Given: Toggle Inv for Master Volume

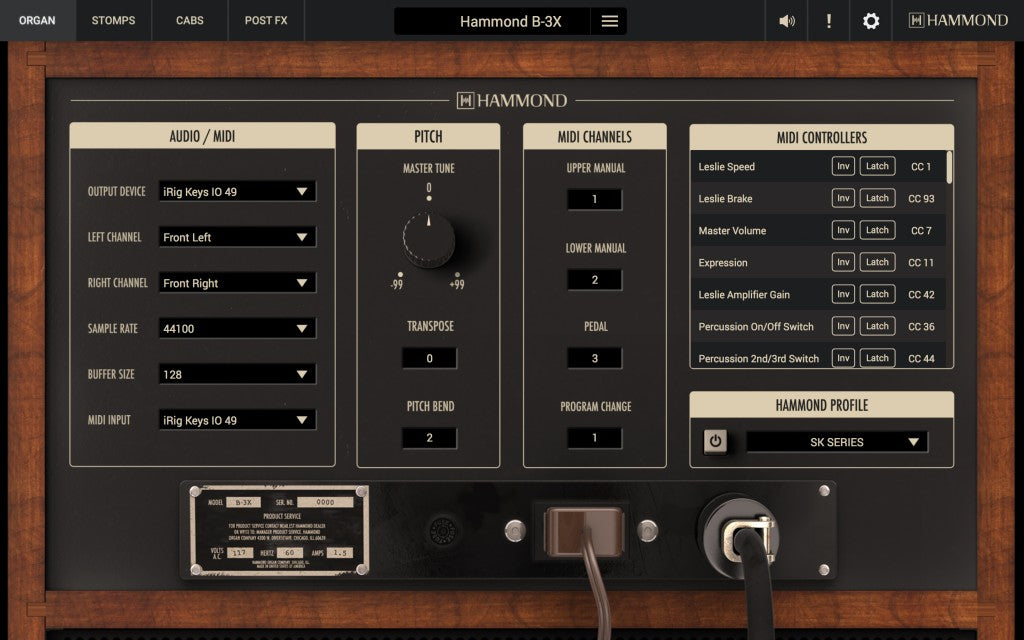Looking at the screenshot, I should (843, 230).
